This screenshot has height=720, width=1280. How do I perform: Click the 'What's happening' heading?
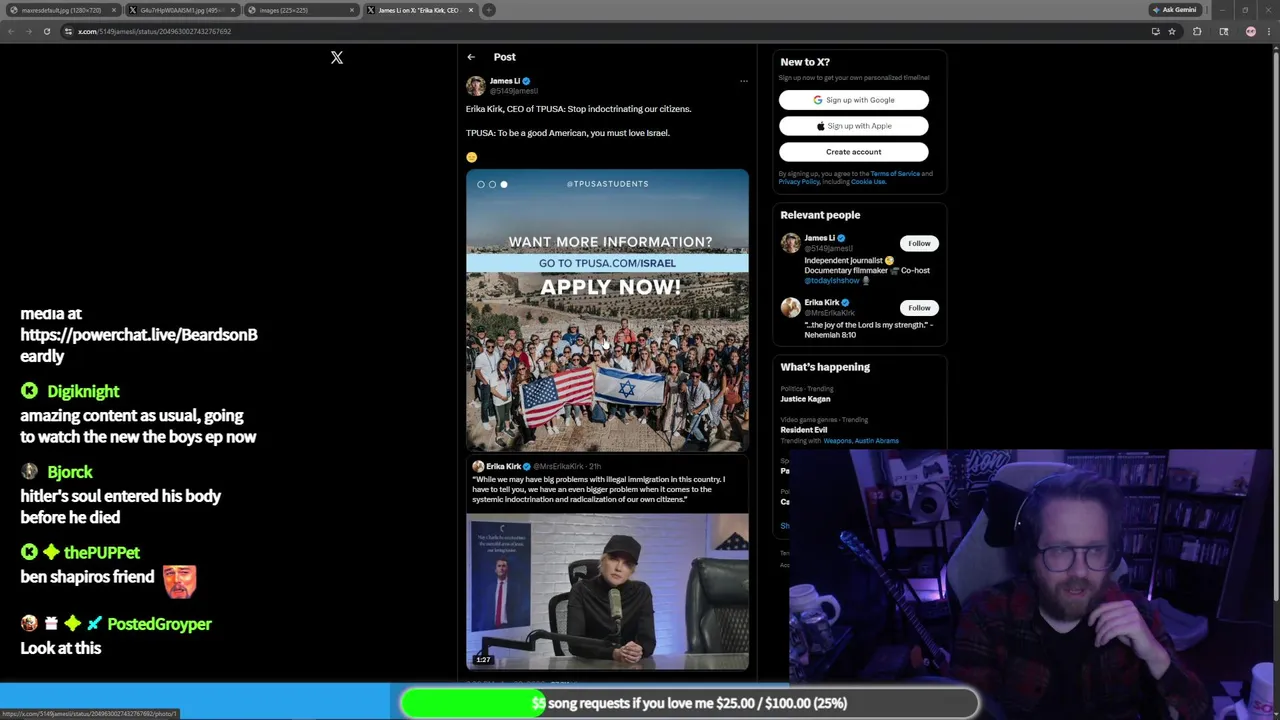pyautogui.click(x=825, y=367)
